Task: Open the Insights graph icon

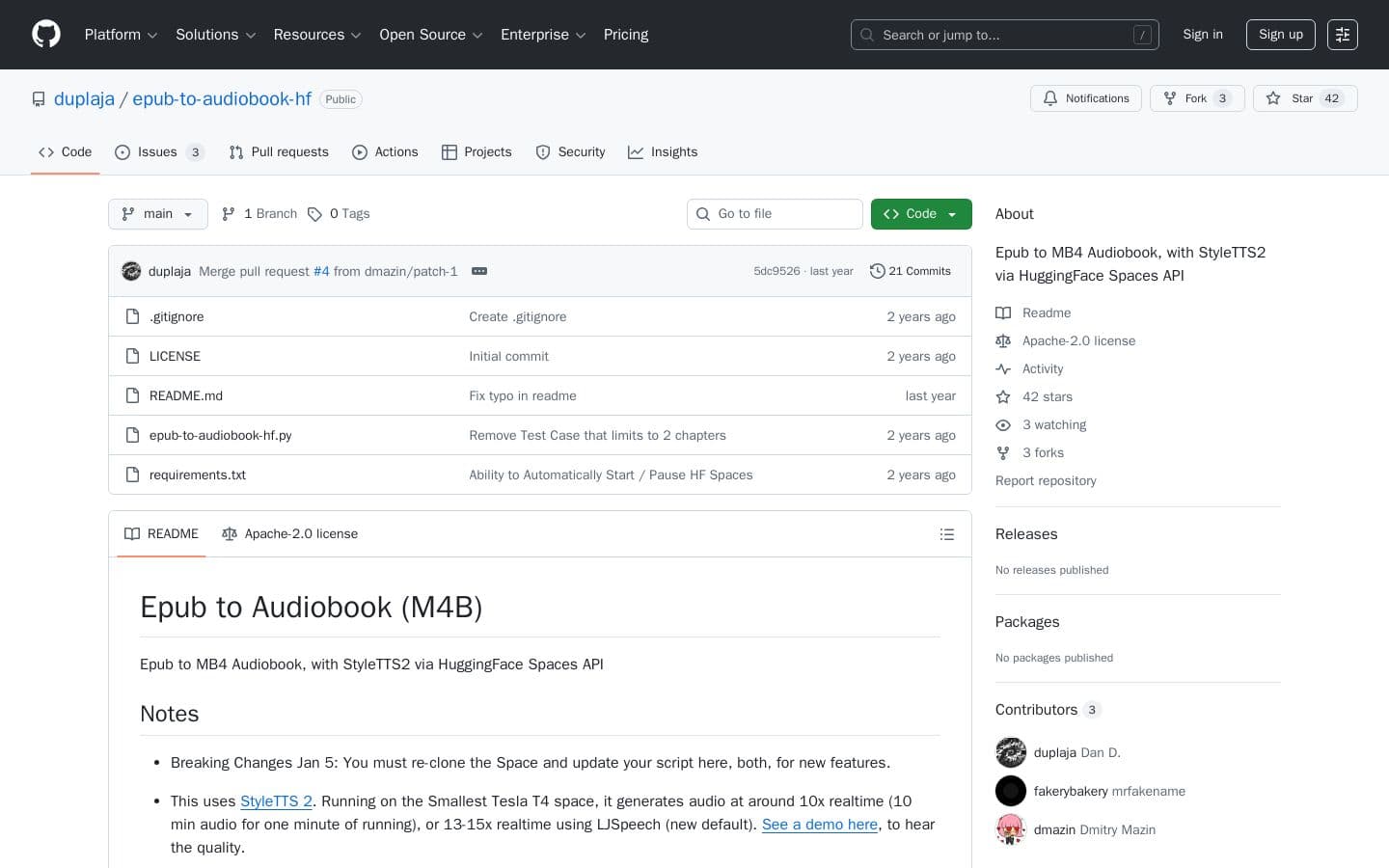Action: (637, 152)
